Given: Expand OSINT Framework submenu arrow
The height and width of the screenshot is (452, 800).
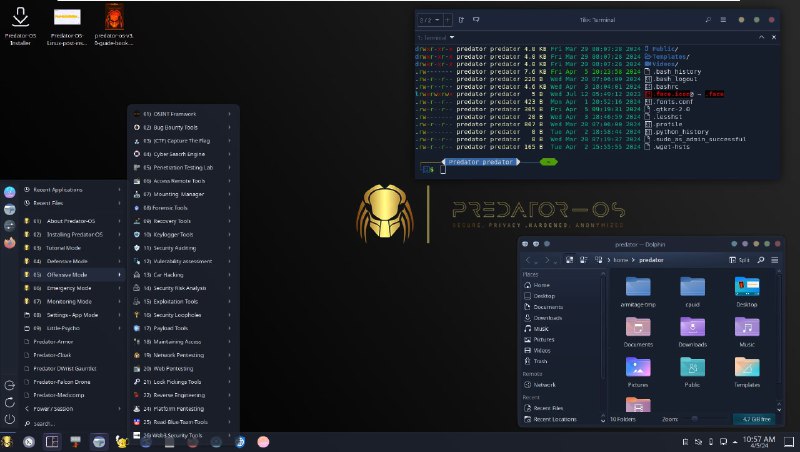Looking at the screenshot, I should click(x=230, y=114).
